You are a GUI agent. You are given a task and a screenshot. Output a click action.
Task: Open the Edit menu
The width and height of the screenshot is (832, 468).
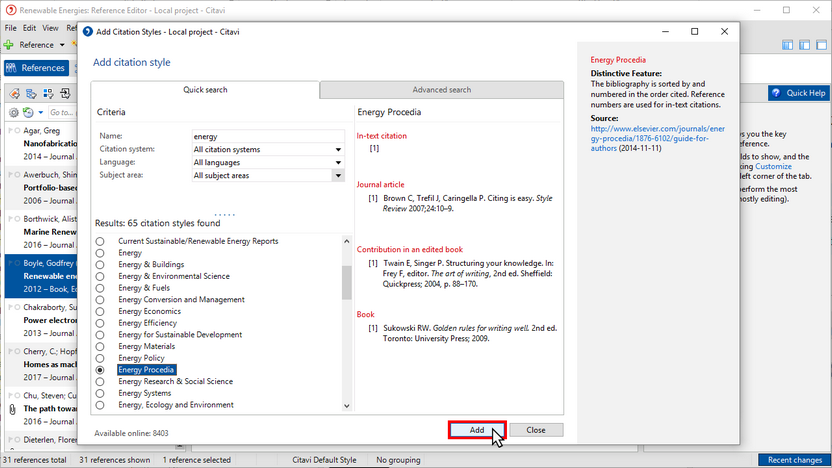(29, 28)
